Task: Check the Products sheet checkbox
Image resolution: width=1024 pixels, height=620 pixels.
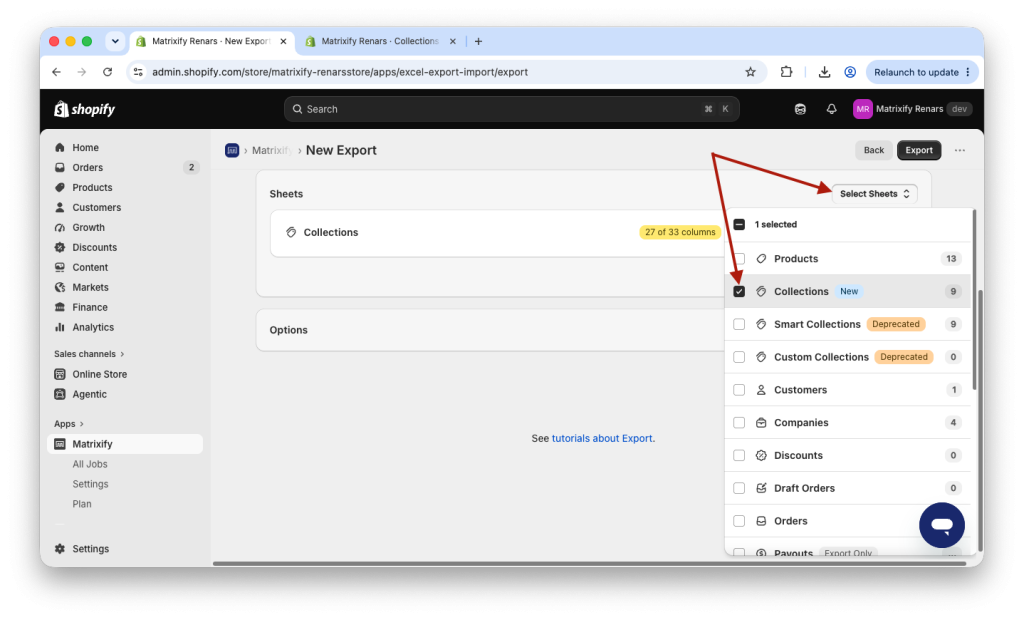Action: (x=739, y=259)
